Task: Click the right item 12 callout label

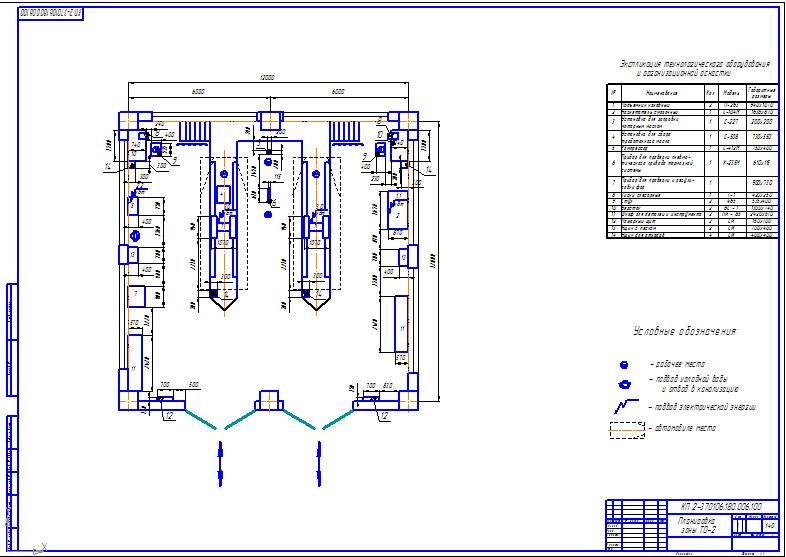Action: coord(384,413)
